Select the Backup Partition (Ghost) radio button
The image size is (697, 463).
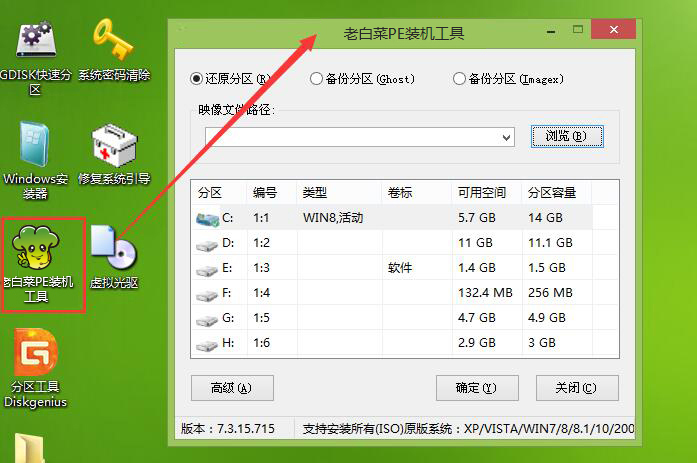[316, 79]
